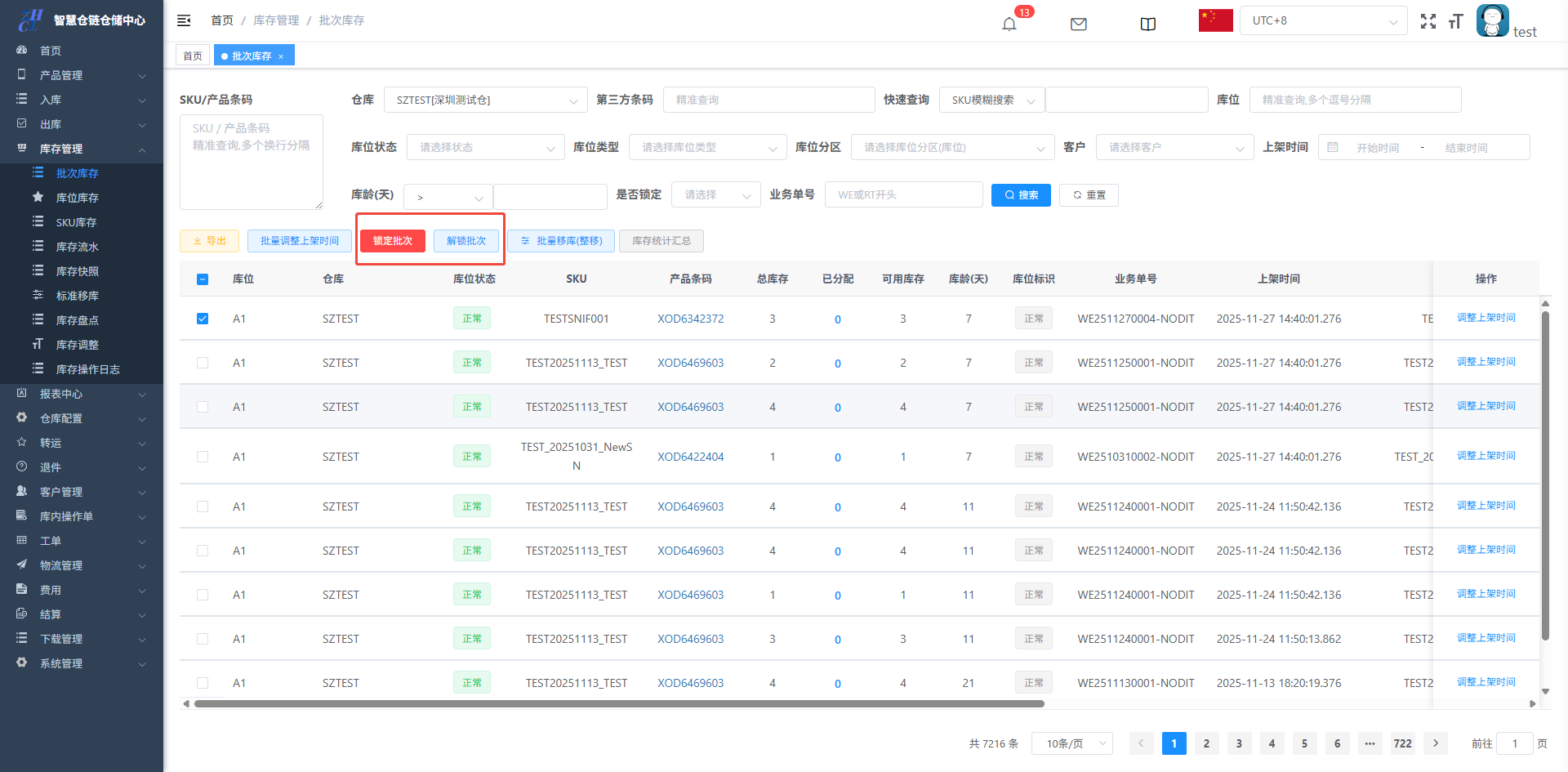Open the UTC+8 timezone dropdown
The width and height of the screenshot is (1568, 772).
pyautogui.click(x=1323, y=20)
